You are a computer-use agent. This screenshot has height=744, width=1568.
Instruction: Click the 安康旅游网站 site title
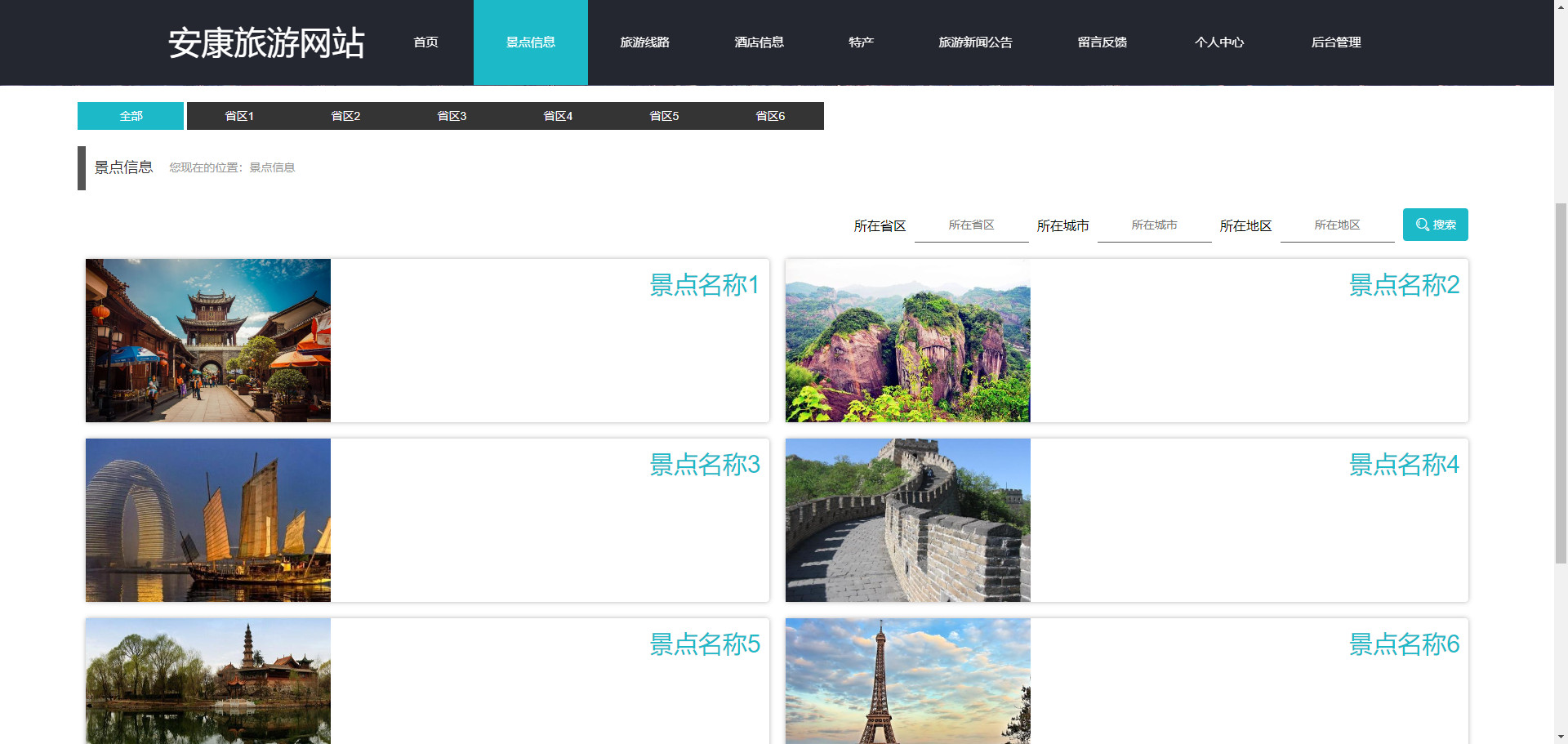click(x=266, y=42)
